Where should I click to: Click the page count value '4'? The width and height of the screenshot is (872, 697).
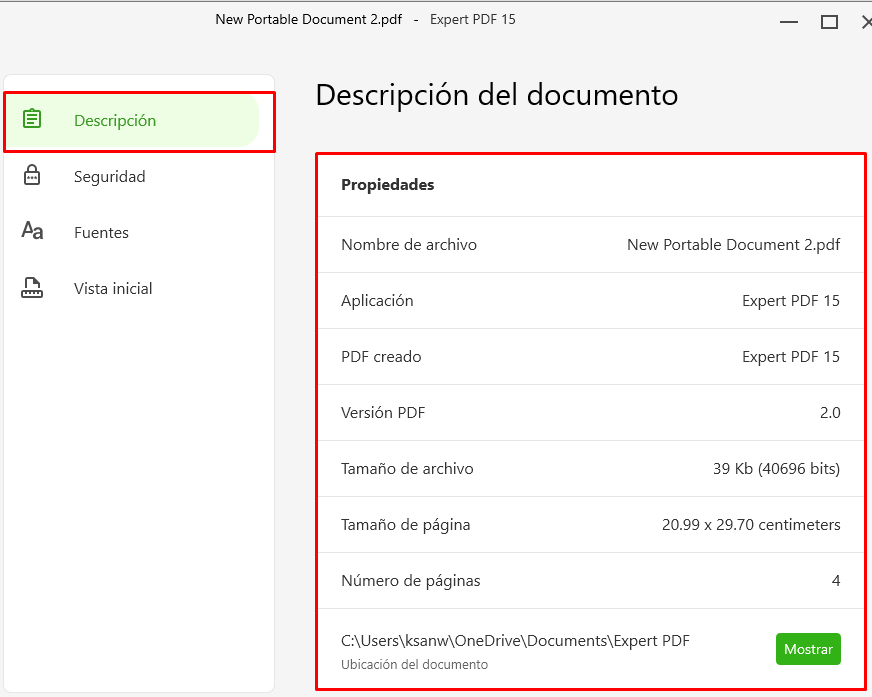(836, 581)
